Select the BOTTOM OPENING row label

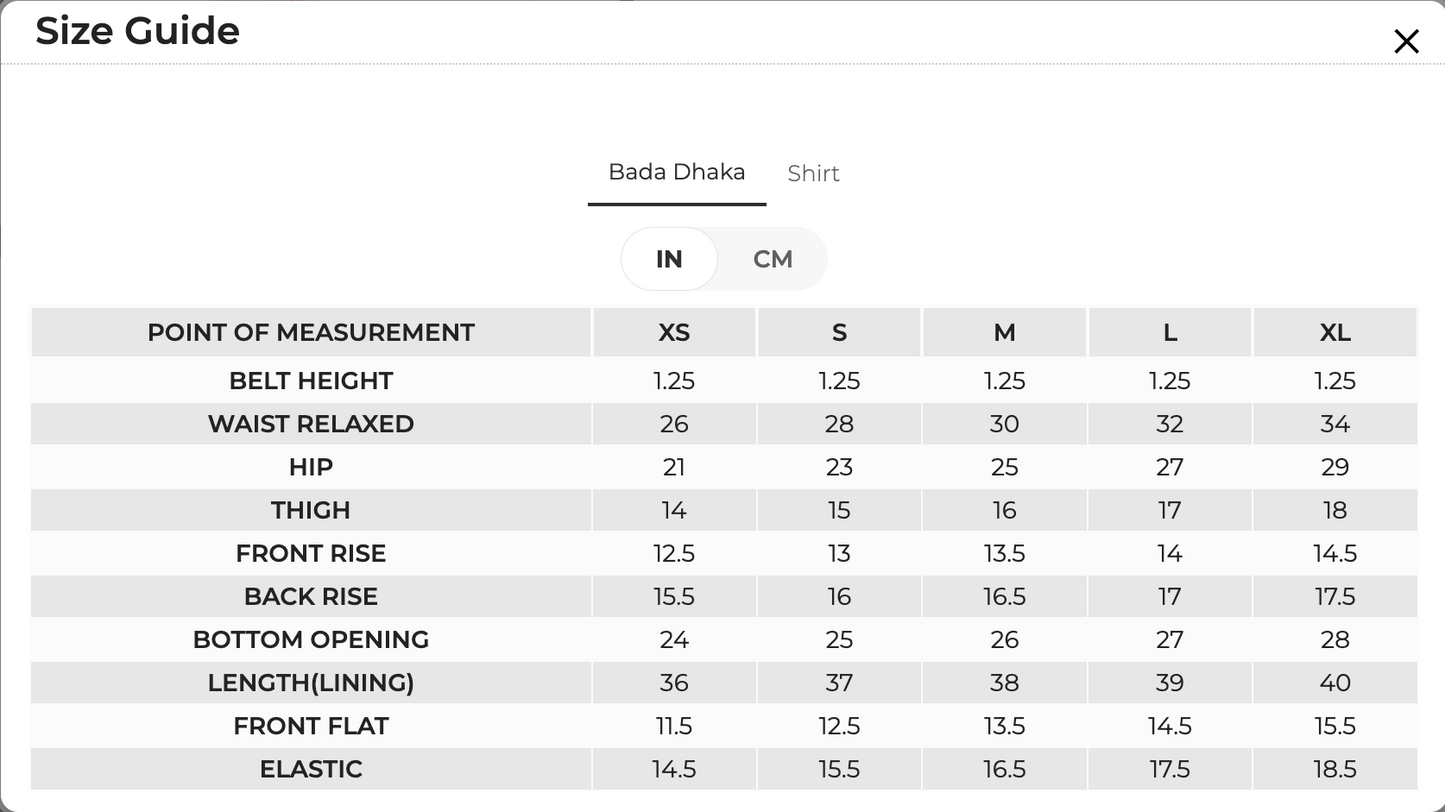click(x=311, y=639)
